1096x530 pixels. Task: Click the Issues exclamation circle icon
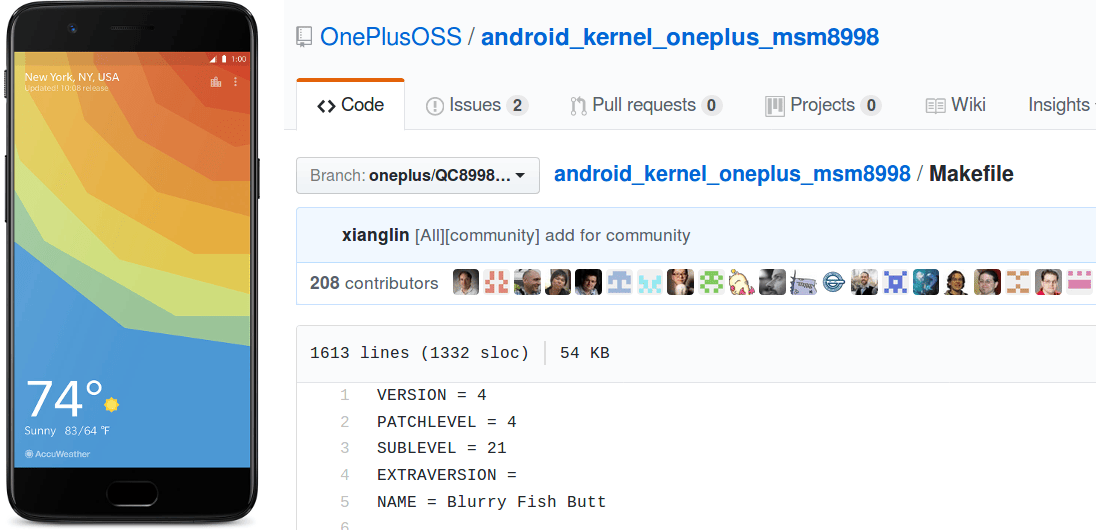(x=435, y=106)
